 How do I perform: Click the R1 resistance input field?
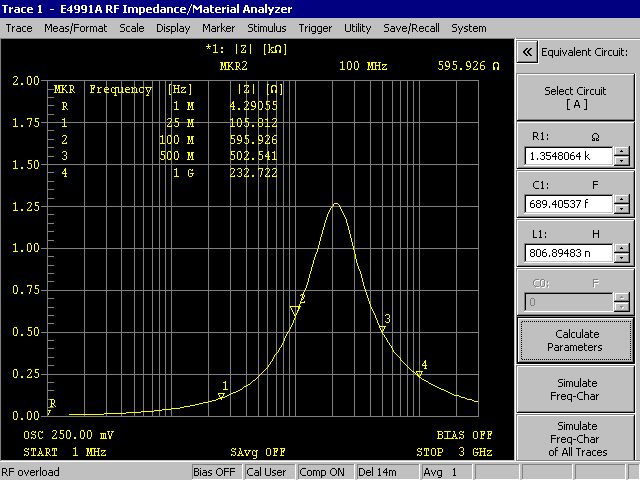[567, 157]
